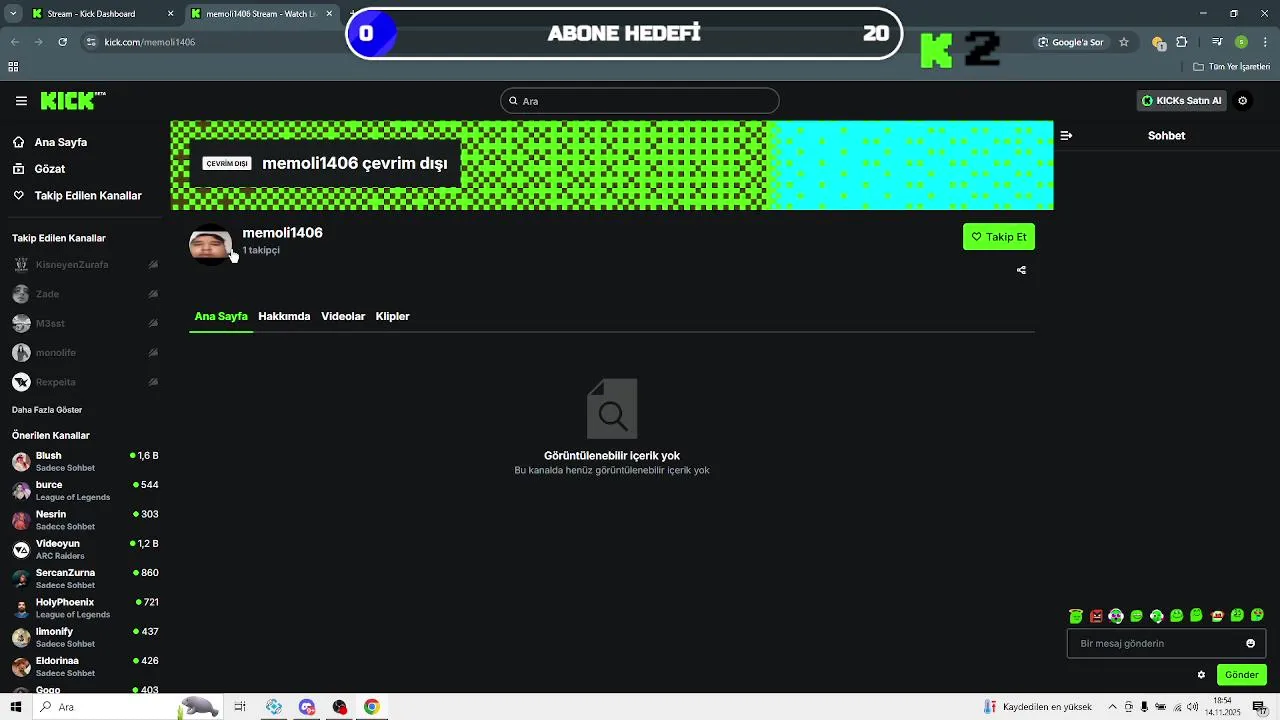Image resolution: width=1280 pixels, height=720 pixels.
Task: Open volume control in system tray
Action: (x=1193, y=707)
